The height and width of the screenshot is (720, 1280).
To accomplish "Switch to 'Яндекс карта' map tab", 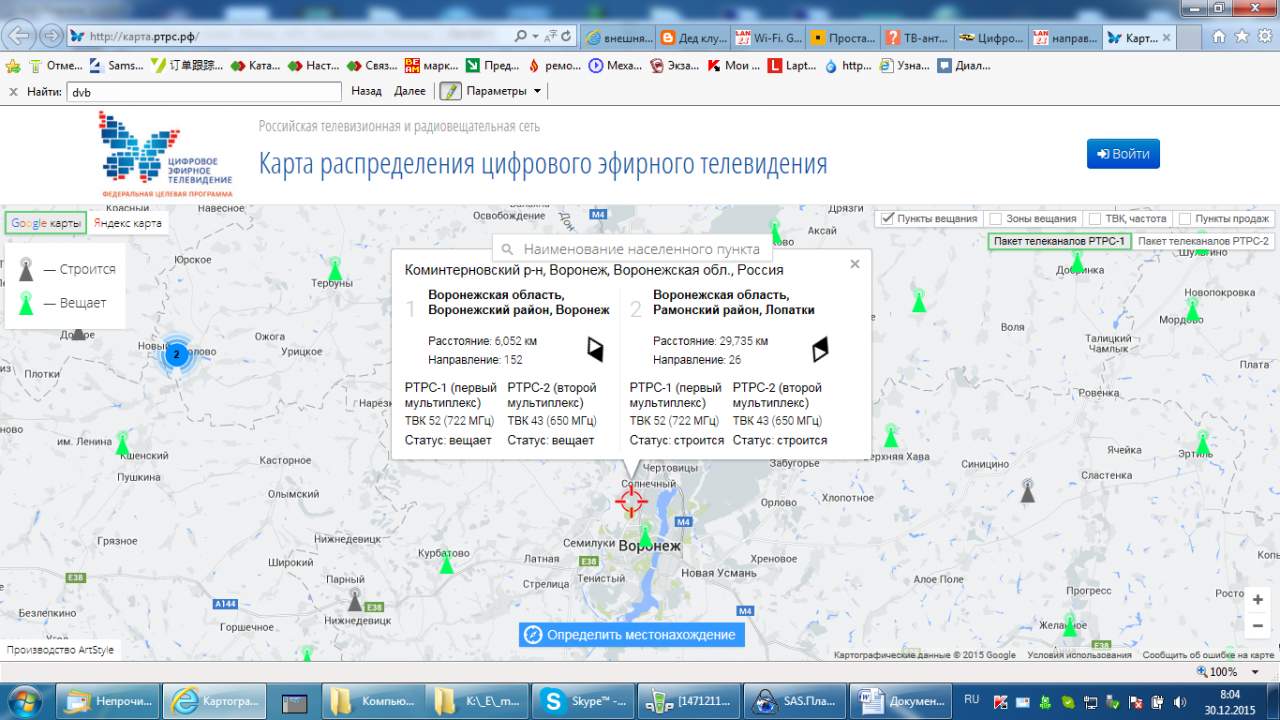I will click(x=128, y=223).
